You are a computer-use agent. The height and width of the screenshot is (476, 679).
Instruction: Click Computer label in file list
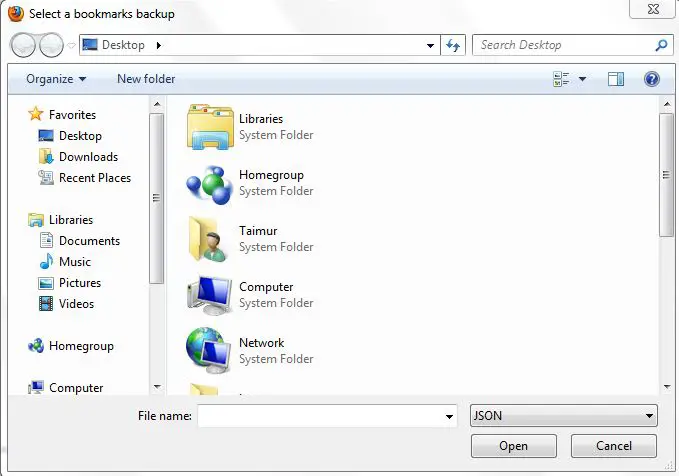coord(266,287)
